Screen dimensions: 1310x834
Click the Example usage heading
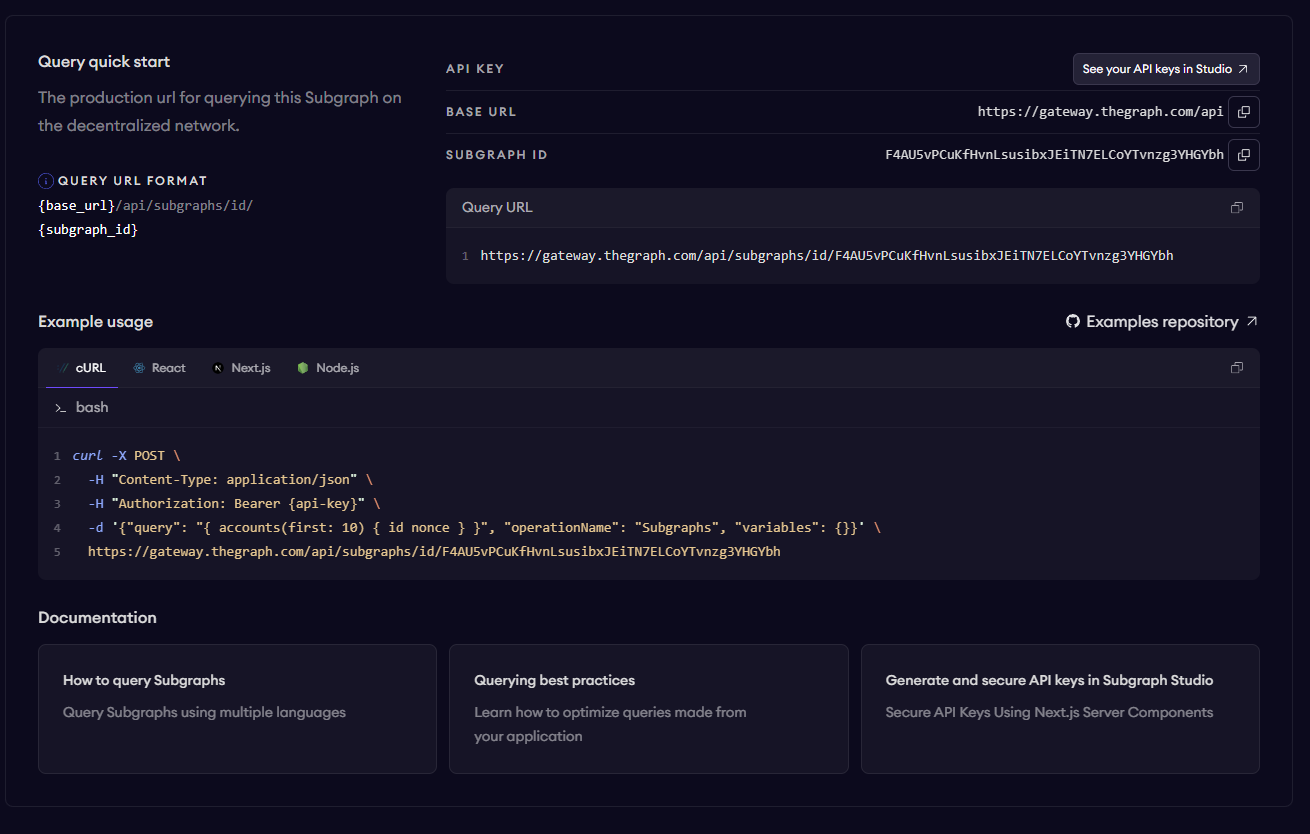pyautogui.click(x=96, y=322)
